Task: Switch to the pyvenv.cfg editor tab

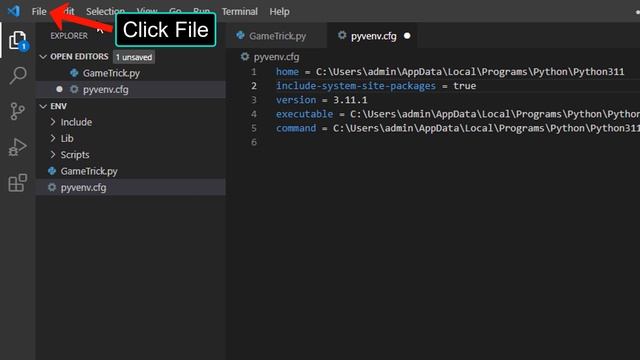Action: [372, 36]
